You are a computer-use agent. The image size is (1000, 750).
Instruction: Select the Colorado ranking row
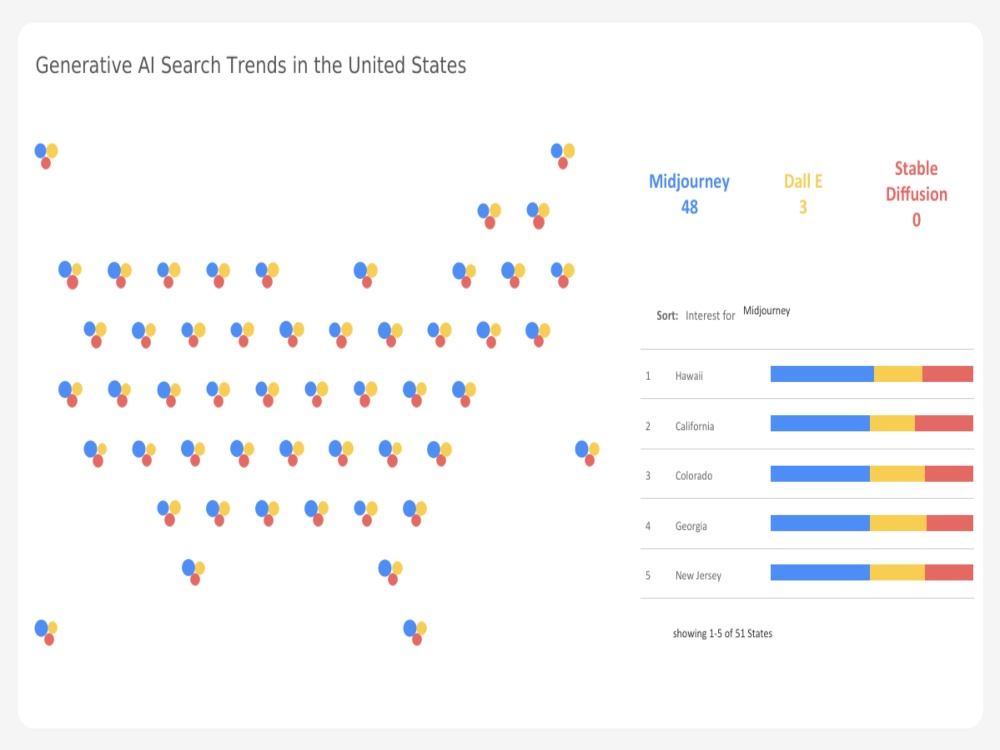click(807, 474)
